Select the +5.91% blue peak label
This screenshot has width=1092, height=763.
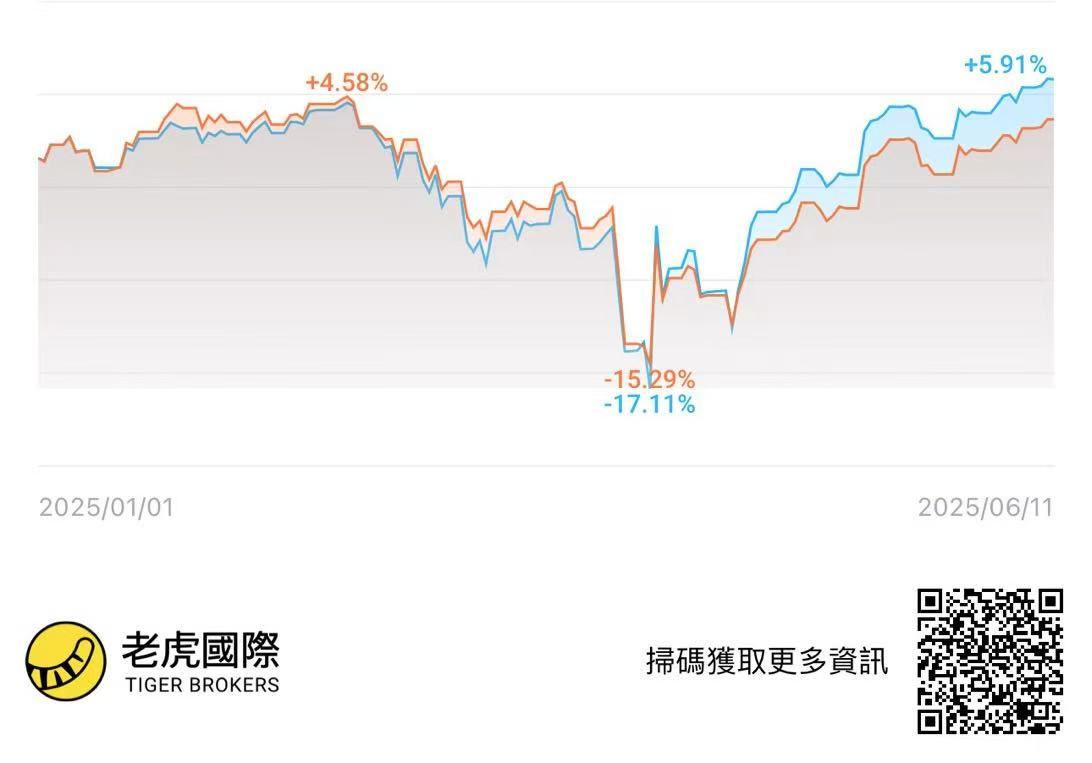1005,65
